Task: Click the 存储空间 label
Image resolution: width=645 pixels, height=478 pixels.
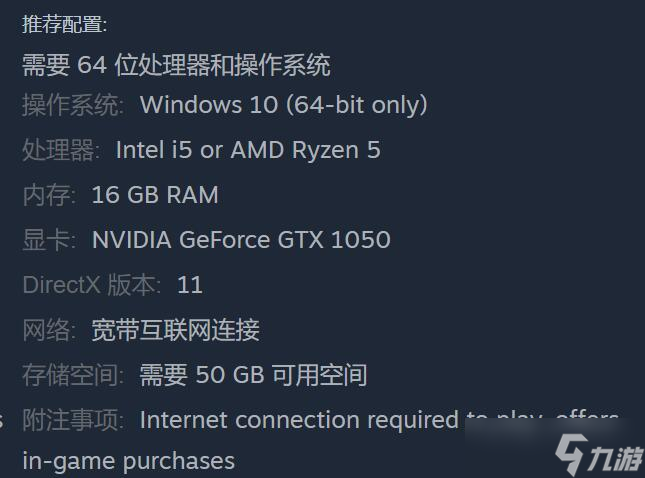Action: [x=73, y=375]
